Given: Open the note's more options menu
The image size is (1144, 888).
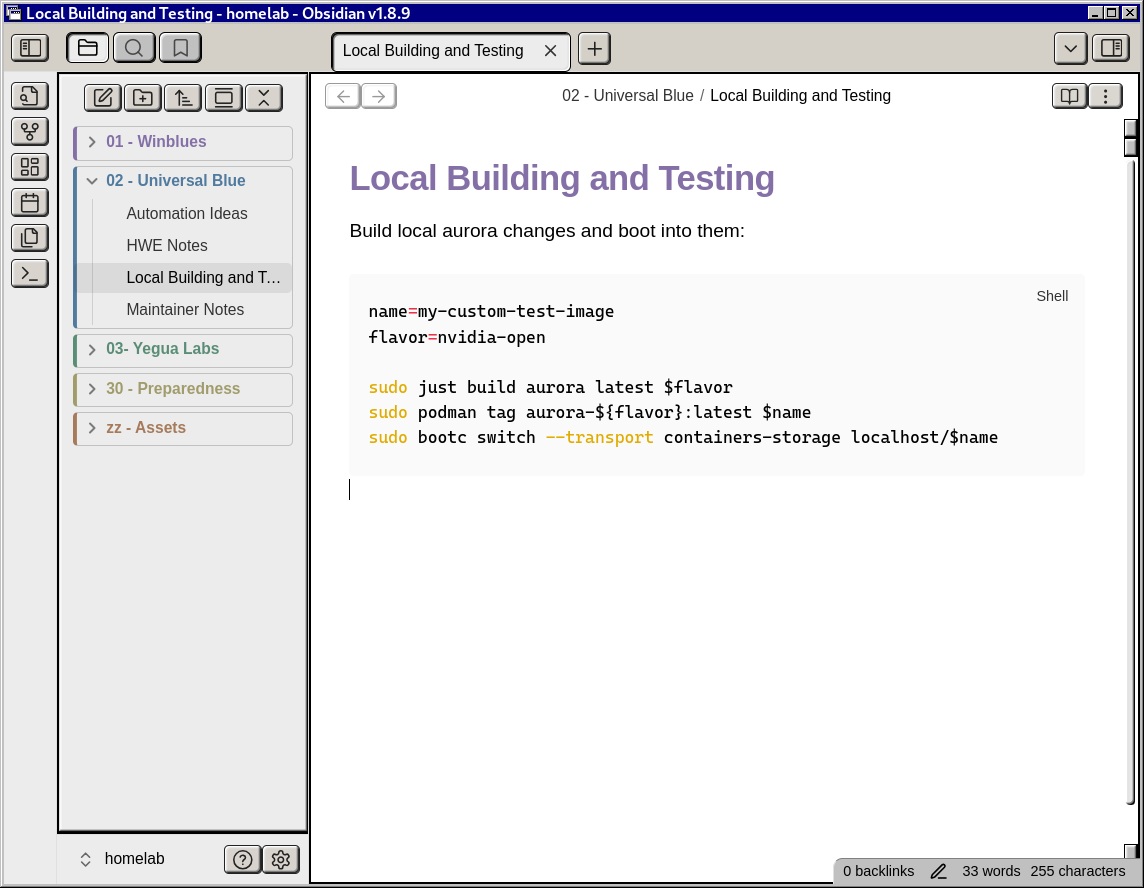Looking at the screenshot, I should click(x=1105, y=96).
